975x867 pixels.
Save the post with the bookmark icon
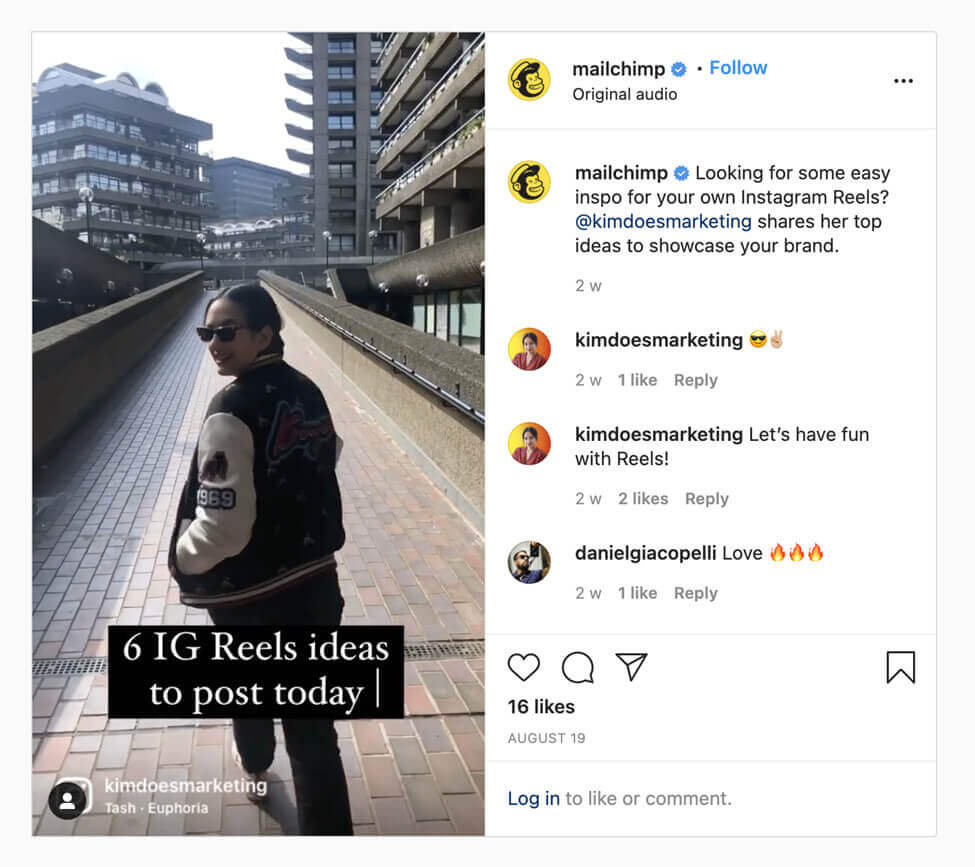tap(902, 667)
